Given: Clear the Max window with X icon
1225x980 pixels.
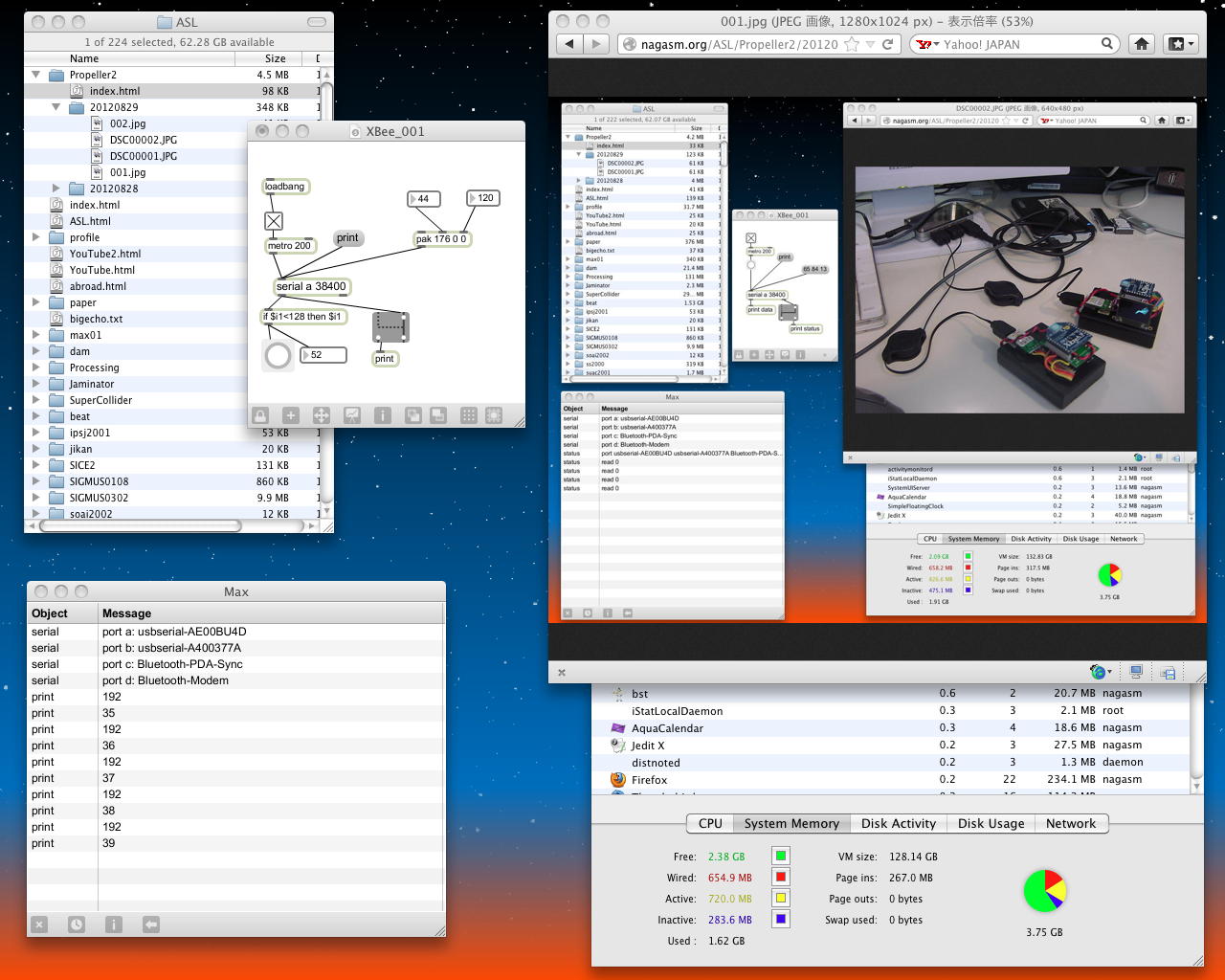Looking at the screenshot, I should pos(39,924).
